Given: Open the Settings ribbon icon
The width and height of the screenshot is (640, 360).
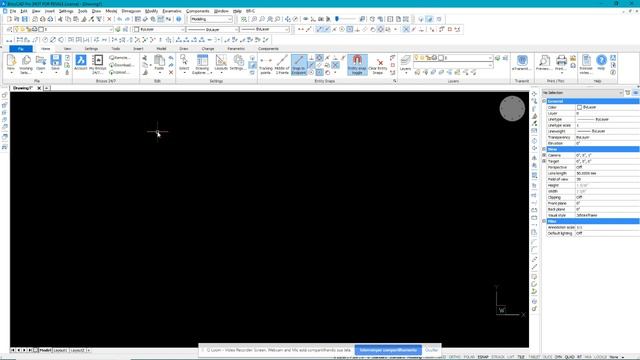Looking at the screenshot, I should click(x=238, y=63).
